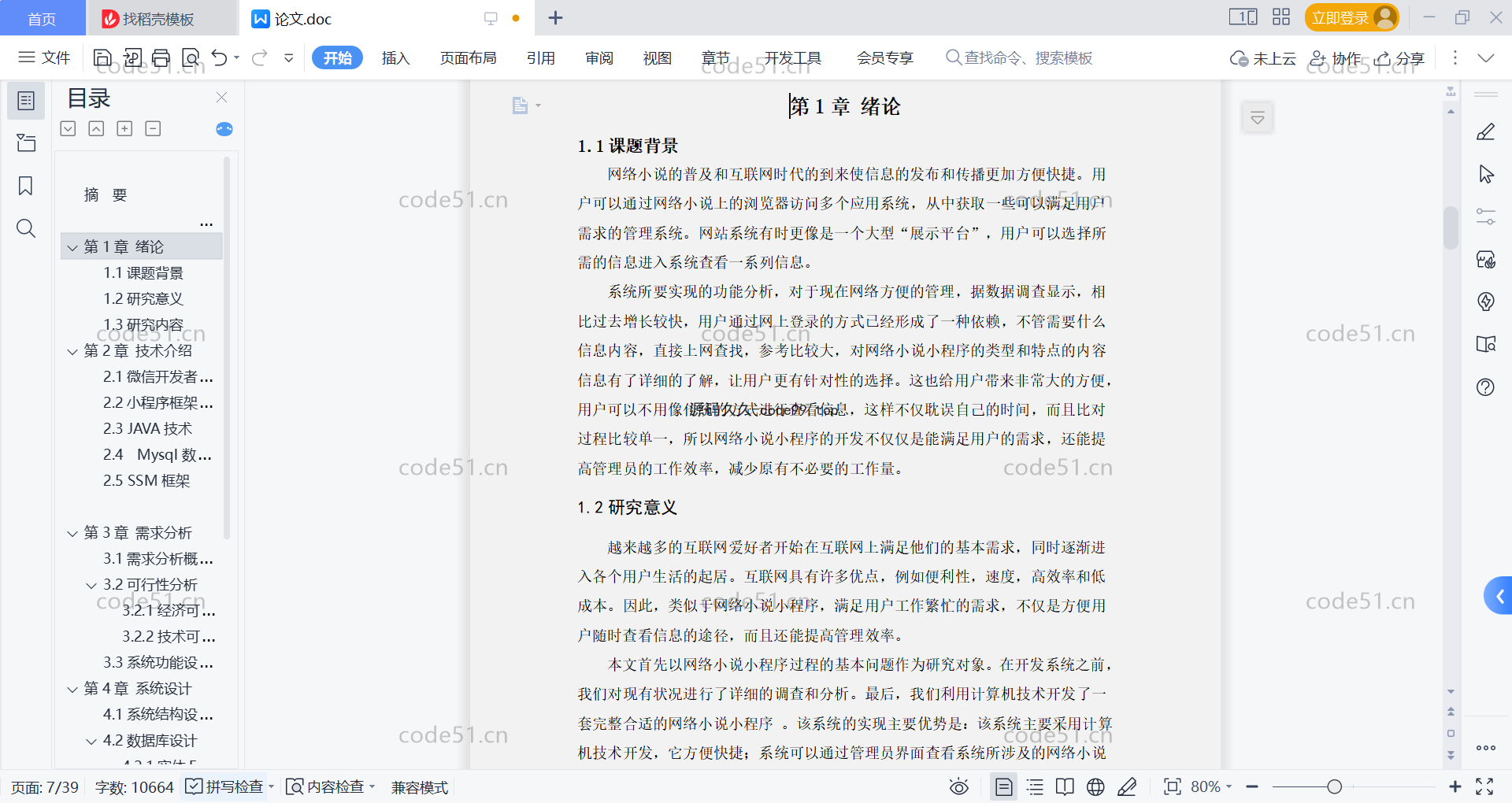
Task: Open the clipboard pane icon in left sidebar
Action: click(x=26, y=142)
